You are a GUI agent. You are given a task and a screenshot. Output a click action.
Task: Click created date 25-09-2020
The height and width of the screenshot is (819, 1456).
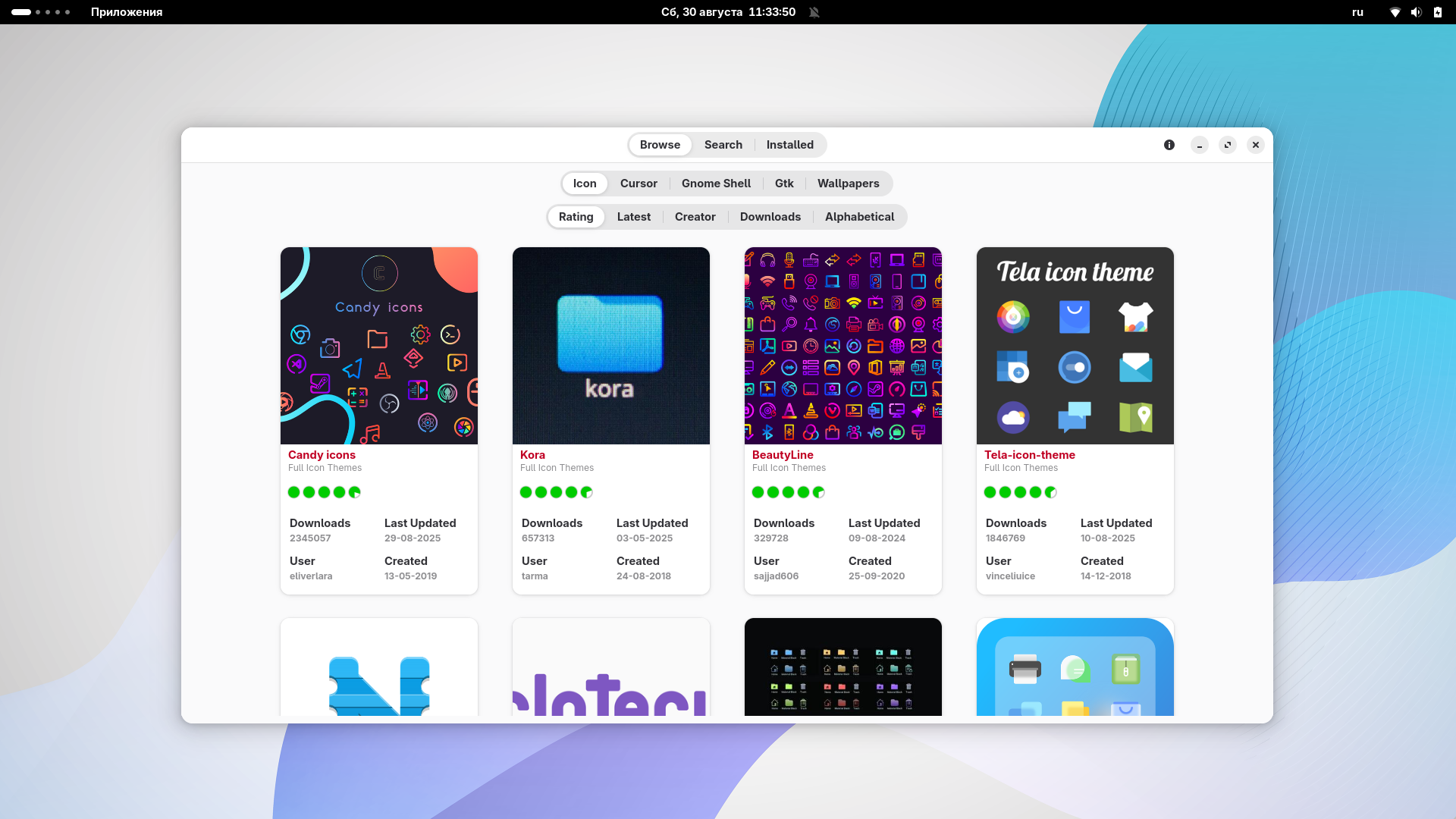tap(877, 576)
